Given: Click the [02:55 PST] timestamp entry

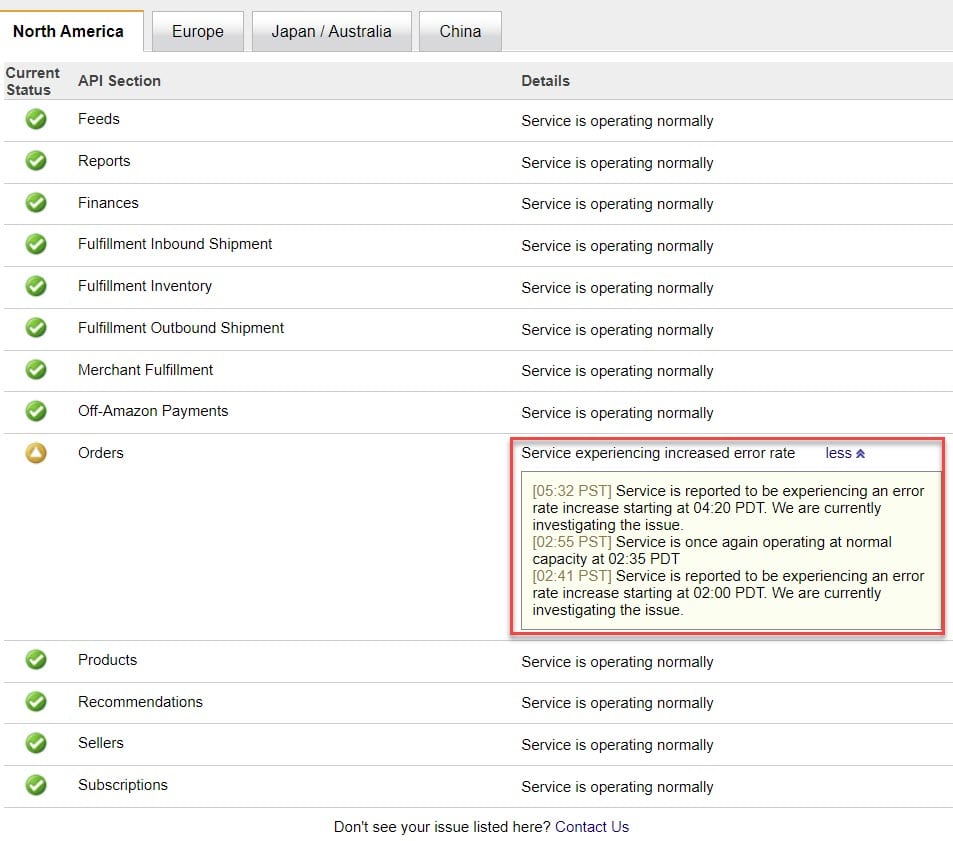Looking at the screenshot, I should tap(572, 542).
